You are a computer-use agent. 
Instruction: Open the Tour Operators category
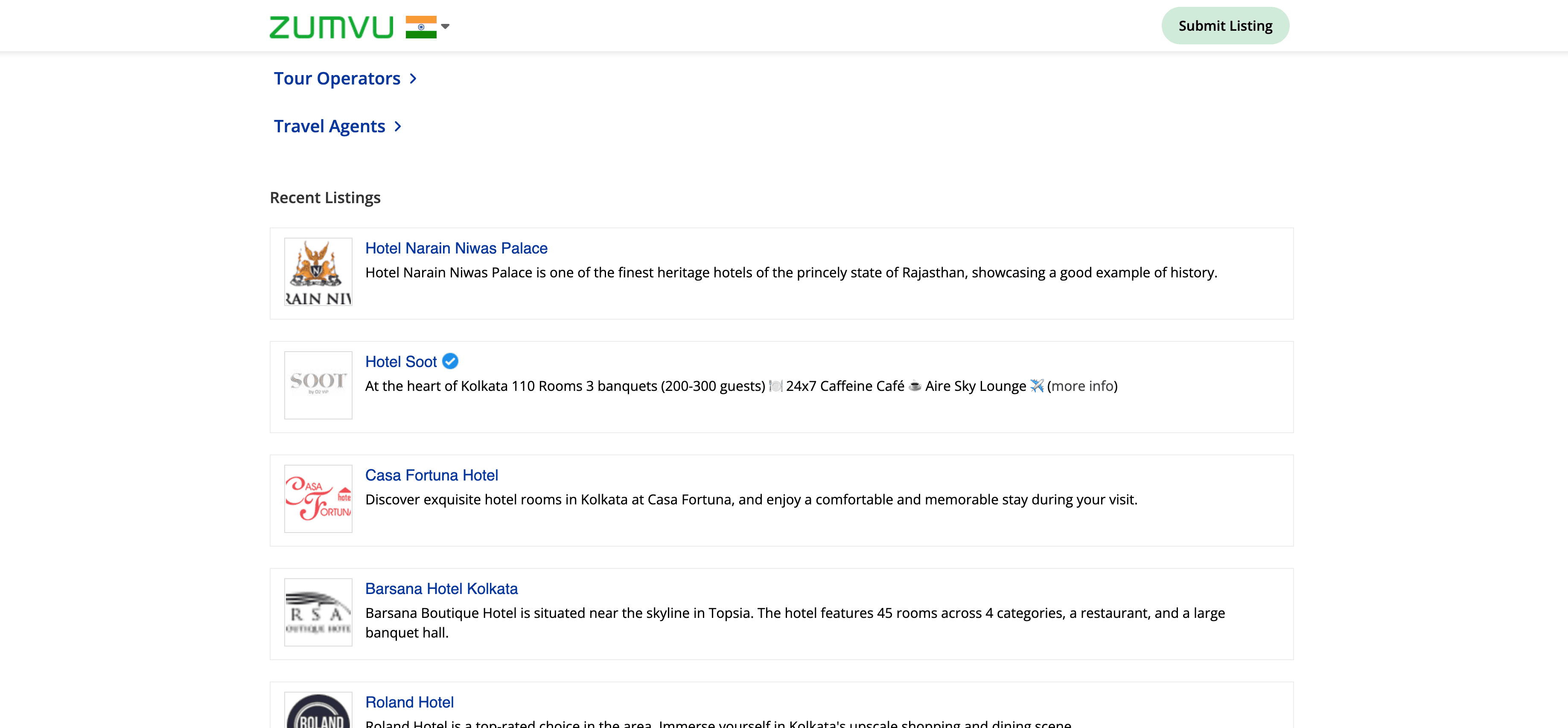click(x=337, y=79)
